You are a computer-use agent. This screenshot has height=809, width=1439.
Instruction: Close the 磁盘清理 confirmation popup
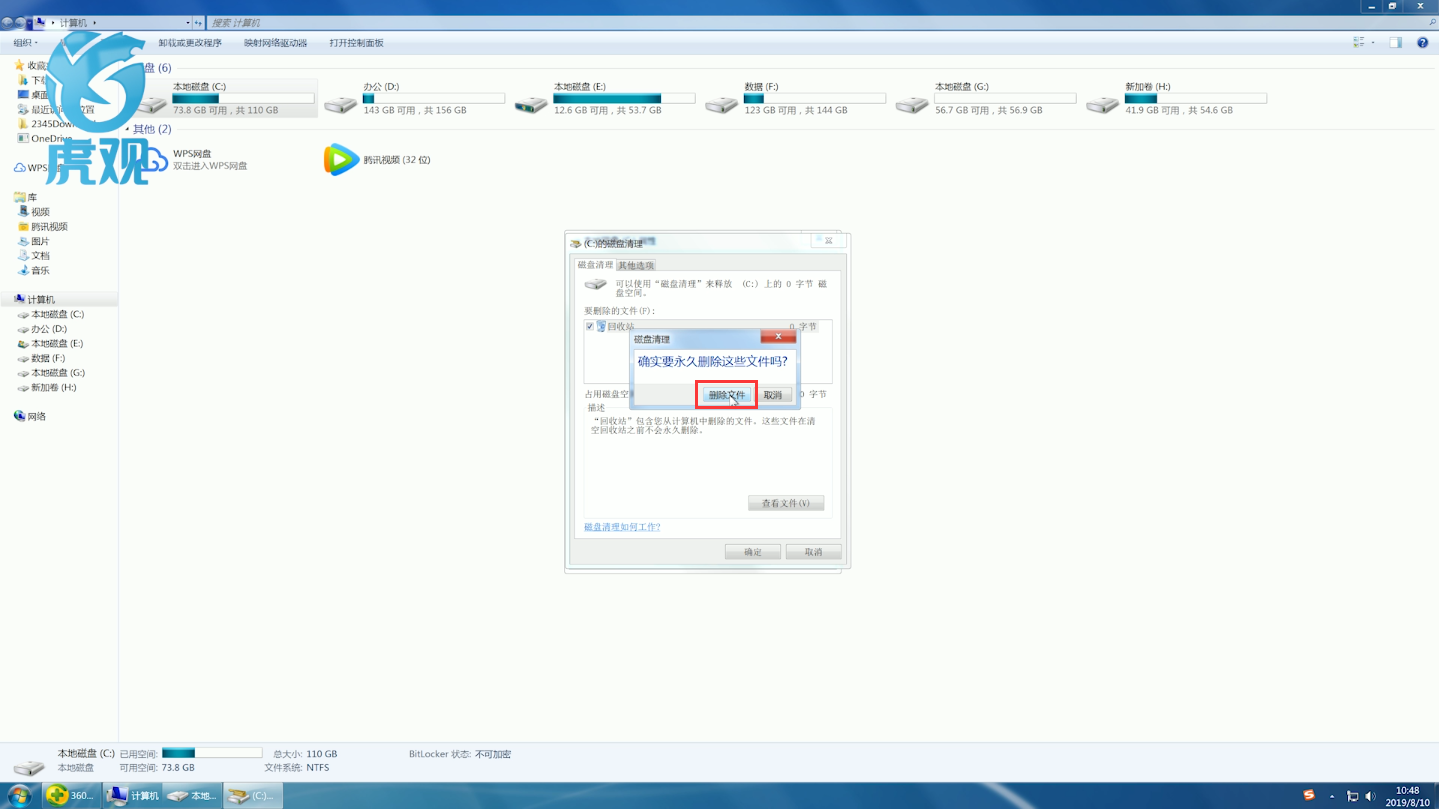(x=778, y=337)
